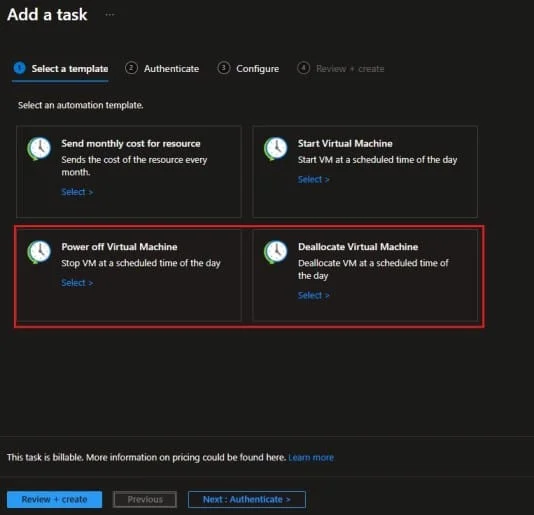The width and height of the screenshot is (534, 515).
Task: Click the 'Select an automation template.' text
Action: pos(81,105)
